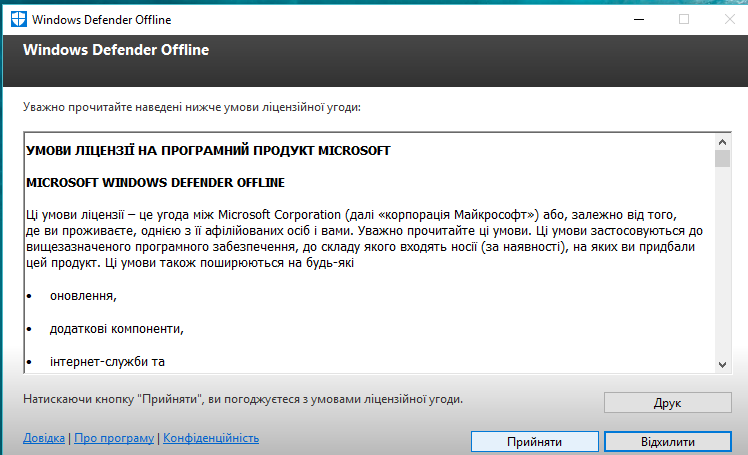The image size is (748, 455).
Task: Open the Довідка help link
Action: click(44, 438)
